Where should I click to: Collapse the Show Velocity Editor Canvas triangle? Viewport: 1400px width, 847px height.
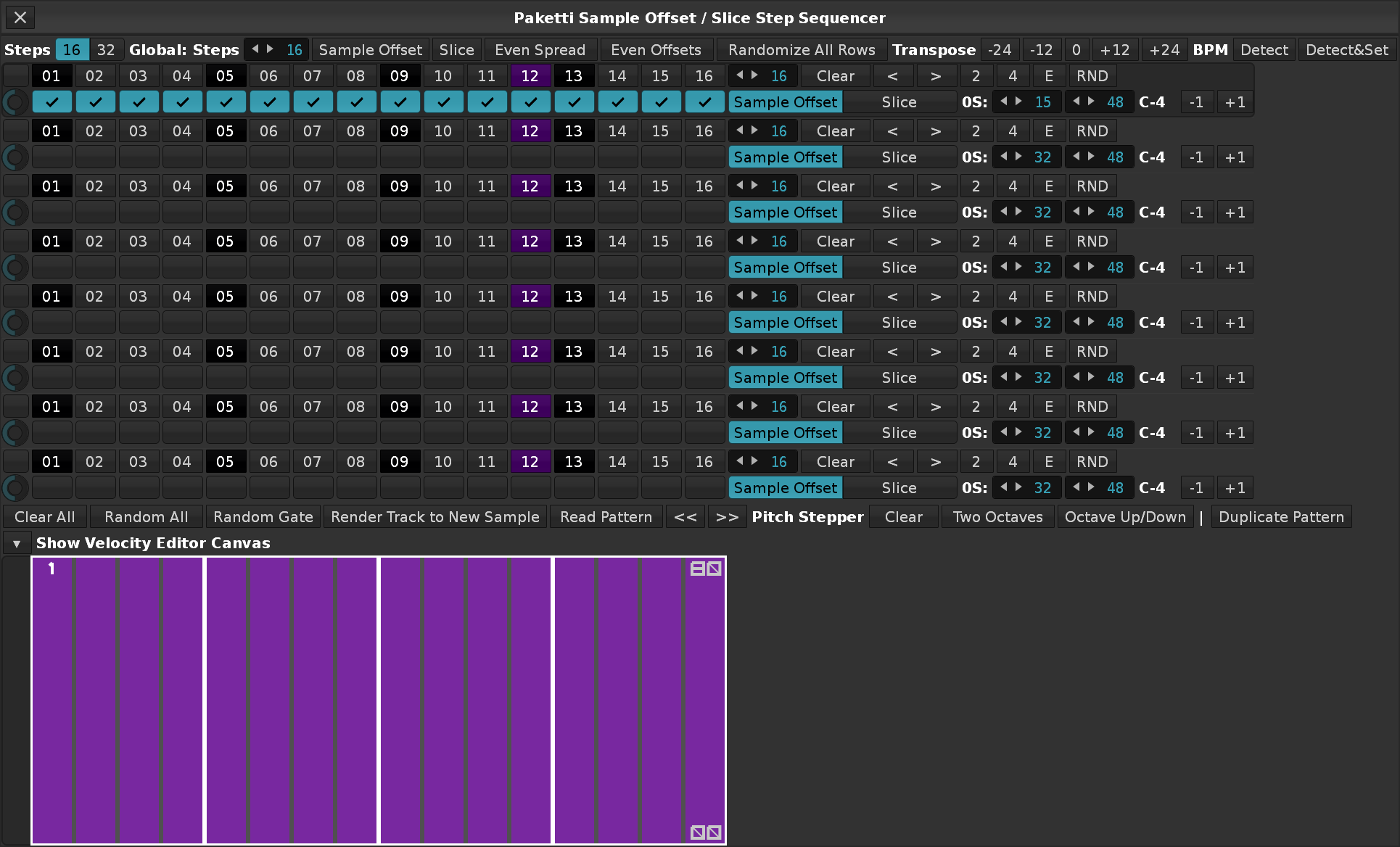(x=17, y=543)
